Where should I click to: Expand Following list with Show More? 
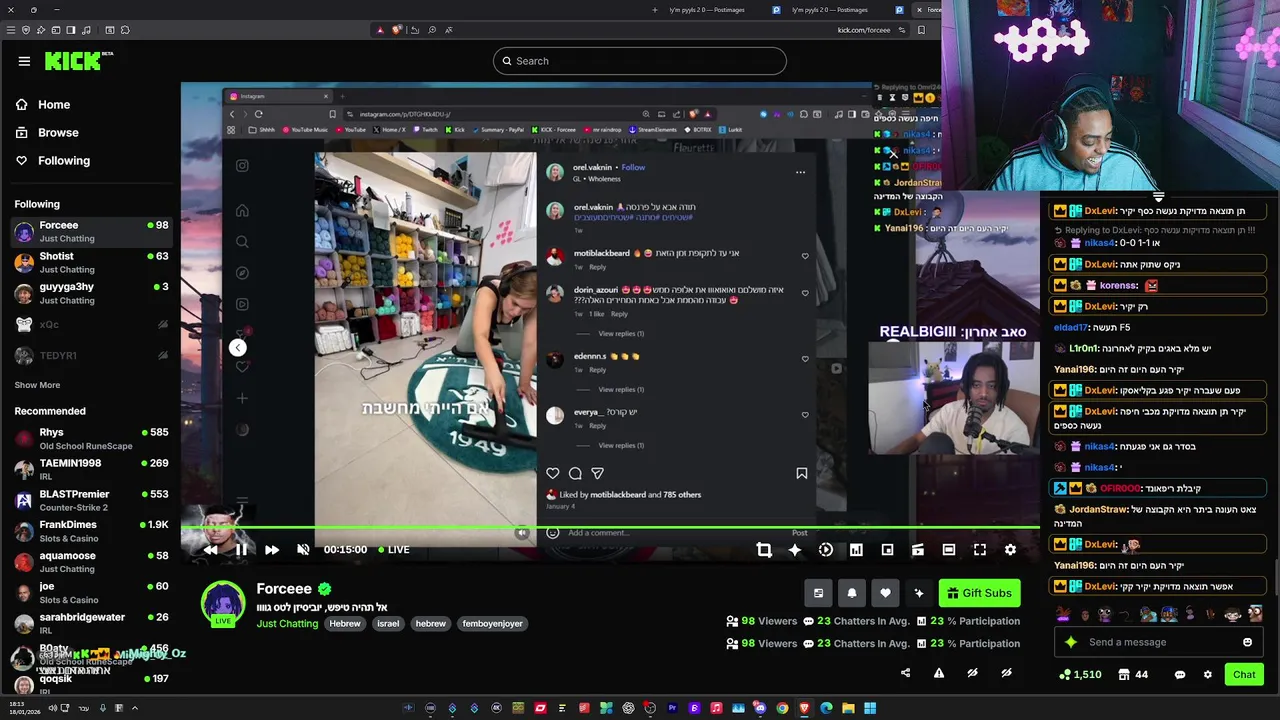tap(37, 385)
